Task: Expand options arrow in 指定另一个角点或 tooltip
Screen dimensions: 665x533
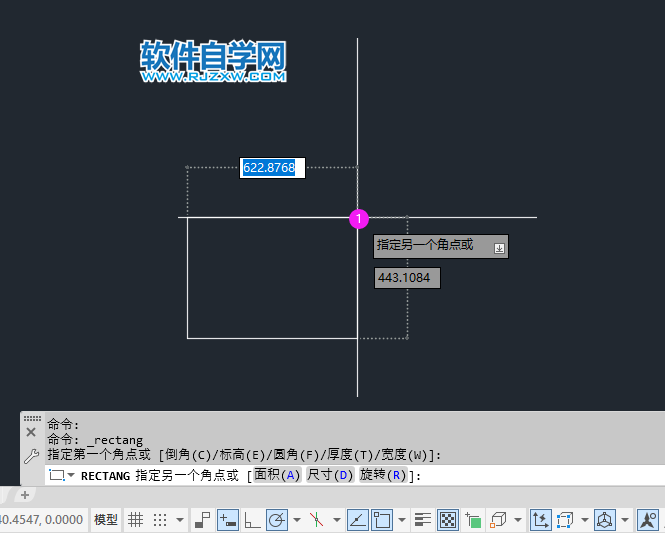Action: point(499,248)
